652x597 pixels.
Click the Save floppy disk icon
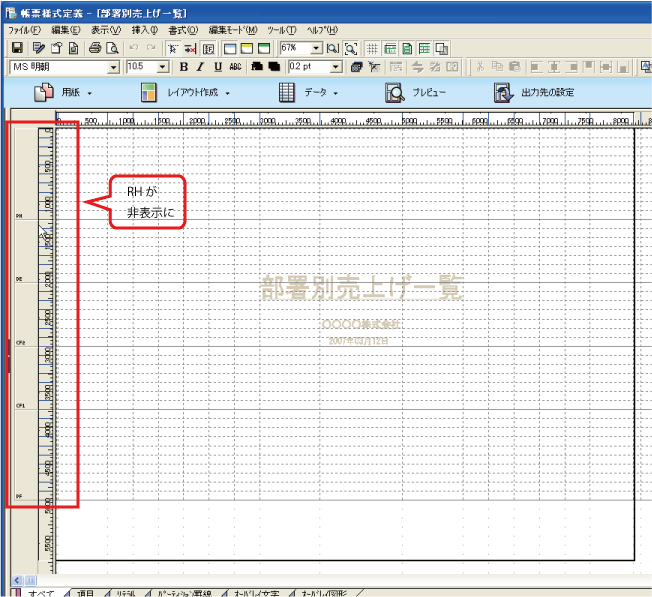(17, 48)
